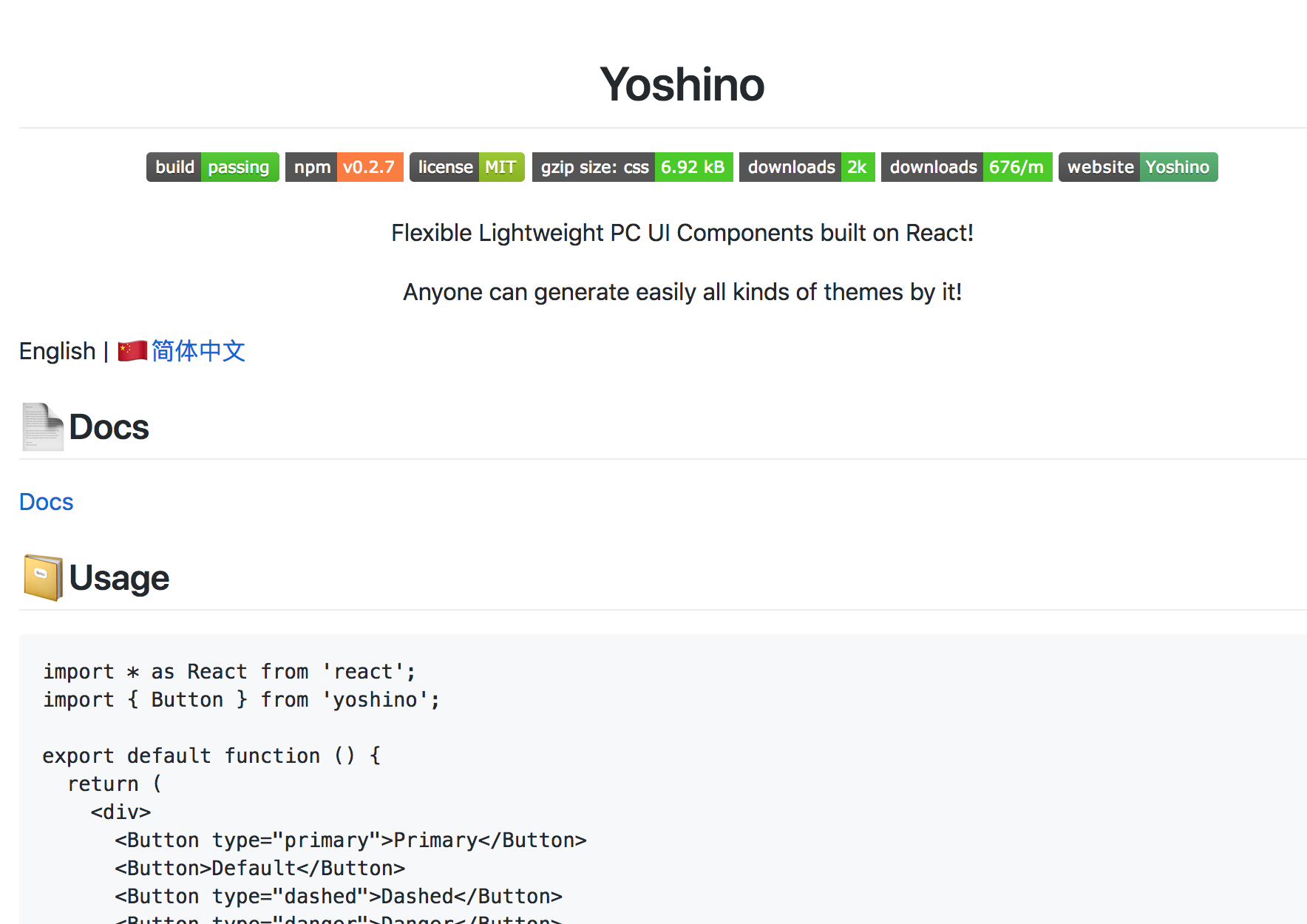Click the Usage section heading
1307x924 pixels.
(x=120, y=577)
